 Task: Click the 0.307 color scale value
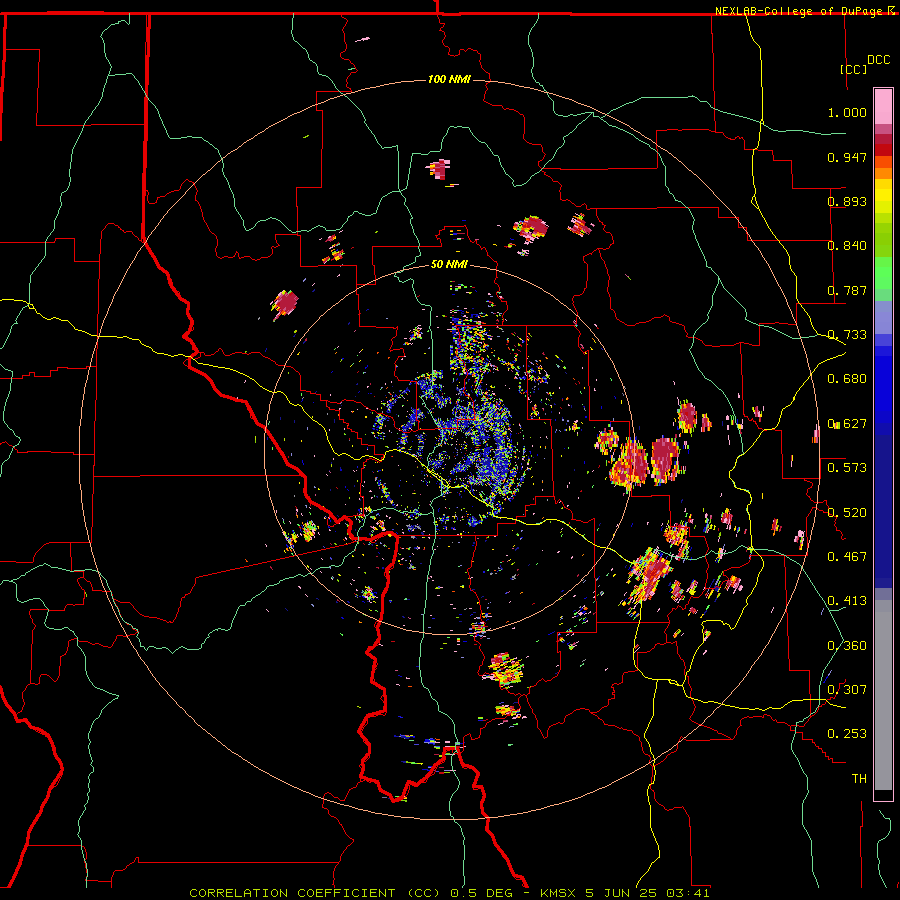[x=847, y=690]
